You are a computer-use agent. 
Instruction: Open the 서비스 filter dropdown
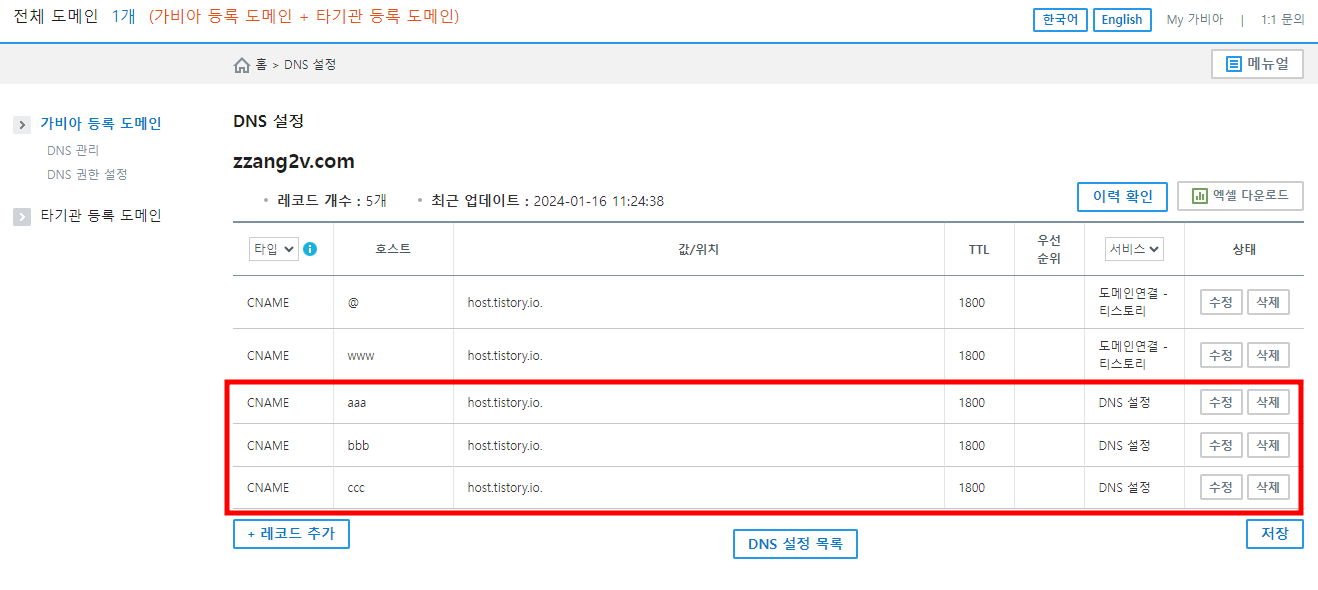click(1134, 249)
